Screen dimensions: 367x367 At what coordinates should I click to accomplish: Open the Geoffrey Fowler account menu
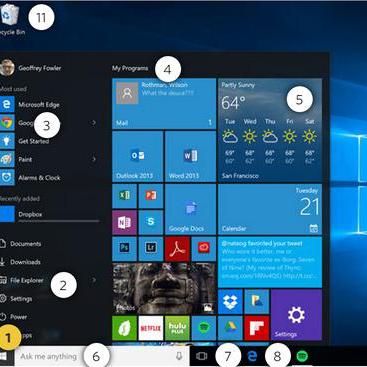point(31,68)
